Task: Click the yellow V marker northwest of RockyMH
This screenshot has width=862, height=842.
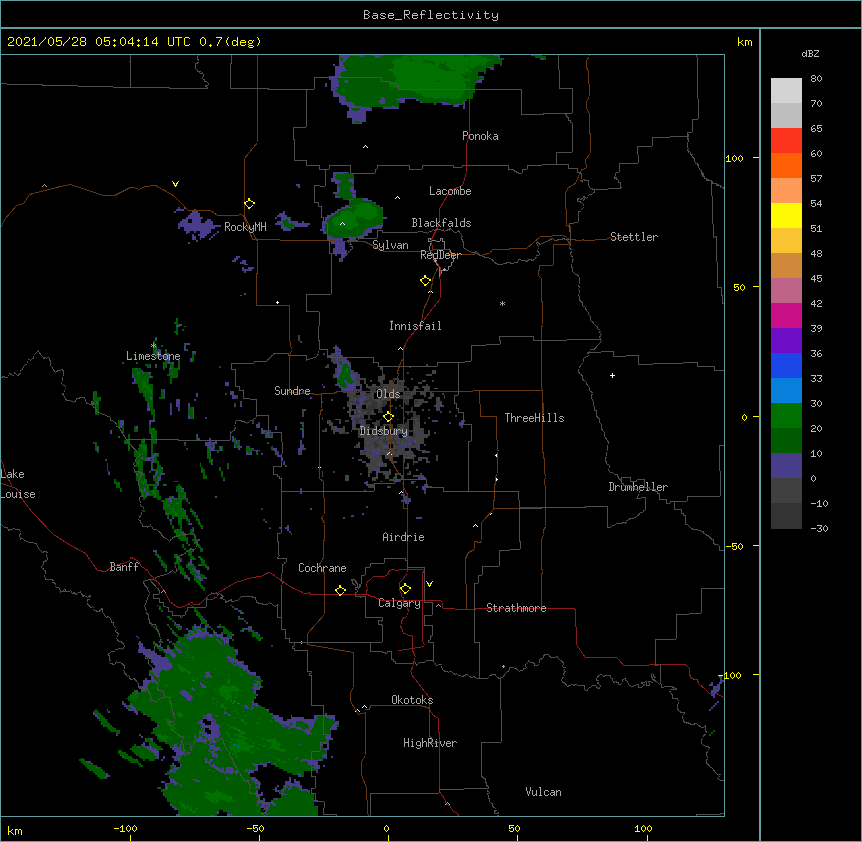Action: click(x=175, y=184)
